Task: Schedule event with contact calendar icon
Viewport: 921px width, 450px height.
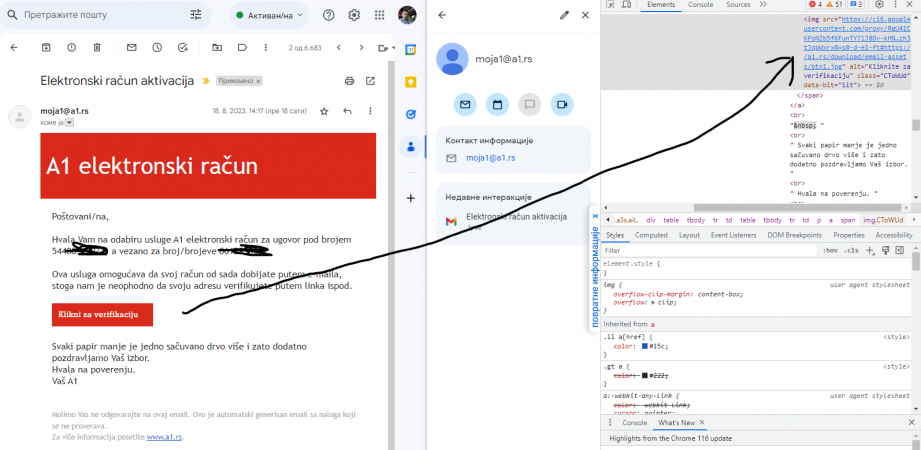Action: click(498, 105)
